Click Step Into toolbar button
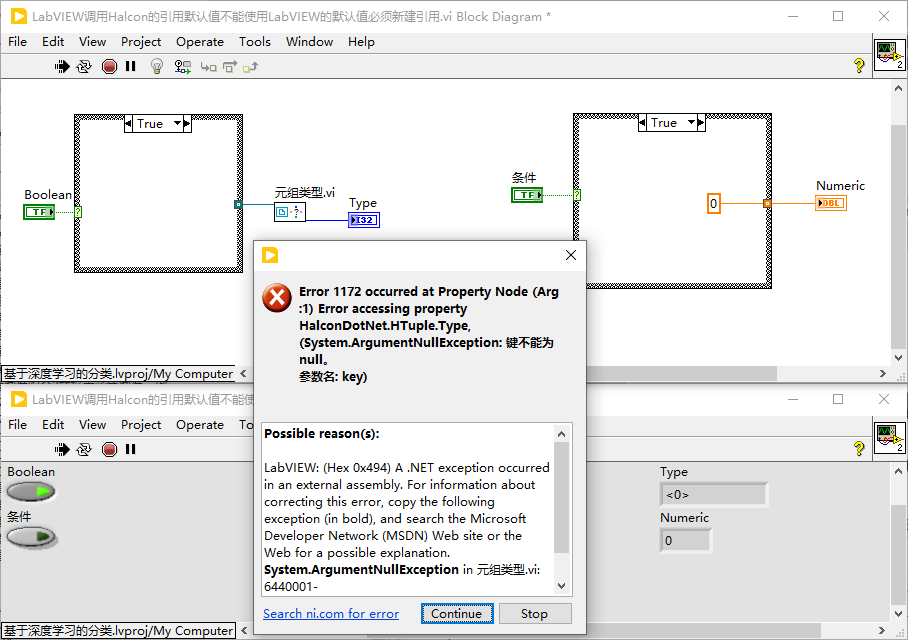This screenshot has width=908, height=640. [208, 67]
